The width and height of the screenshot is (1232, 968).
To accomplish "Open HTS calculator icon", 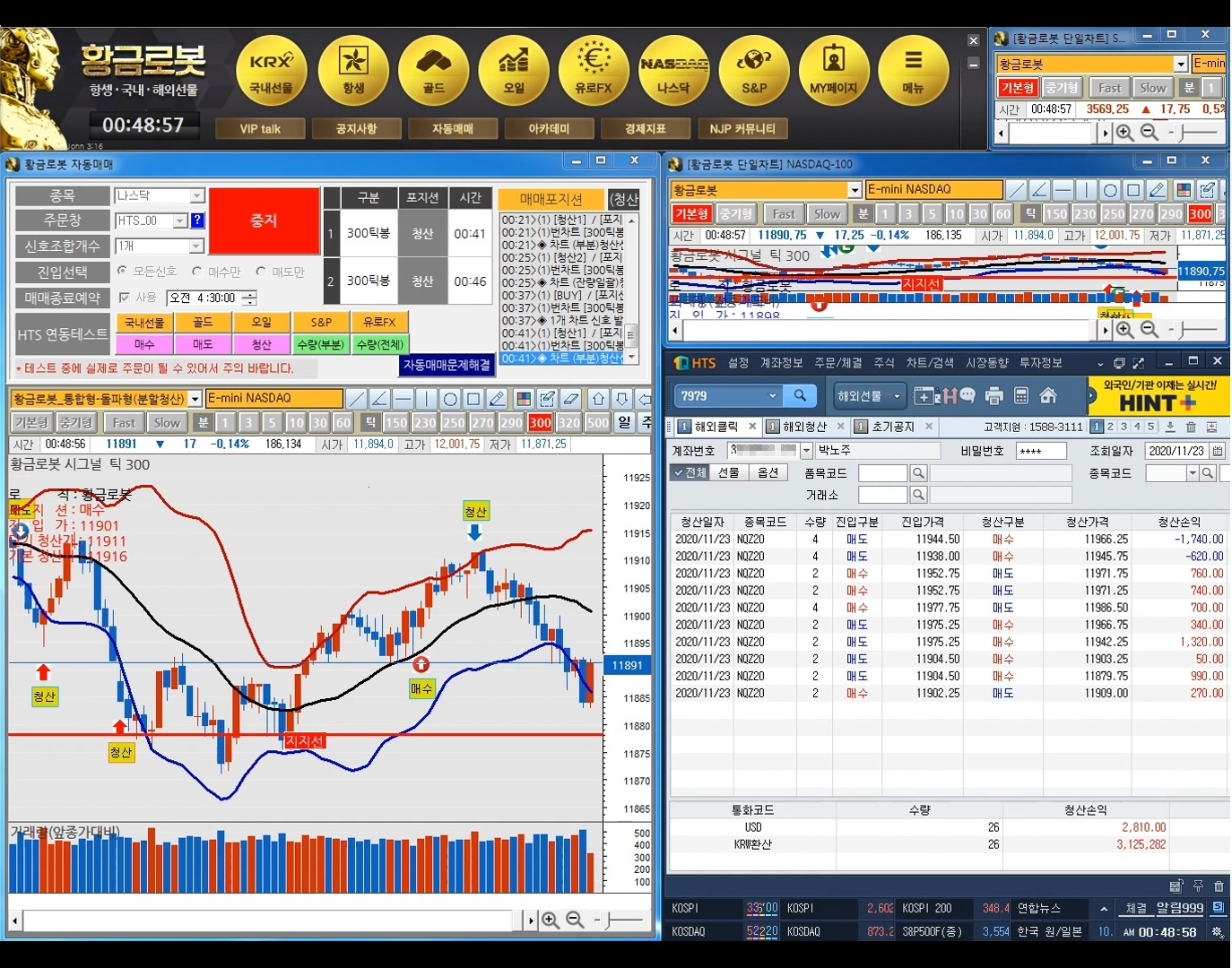I will click(1020, 395).
